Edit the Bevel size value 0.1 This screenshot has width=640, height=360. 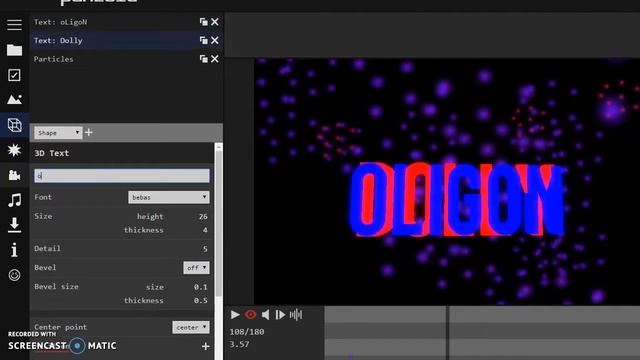200,287
